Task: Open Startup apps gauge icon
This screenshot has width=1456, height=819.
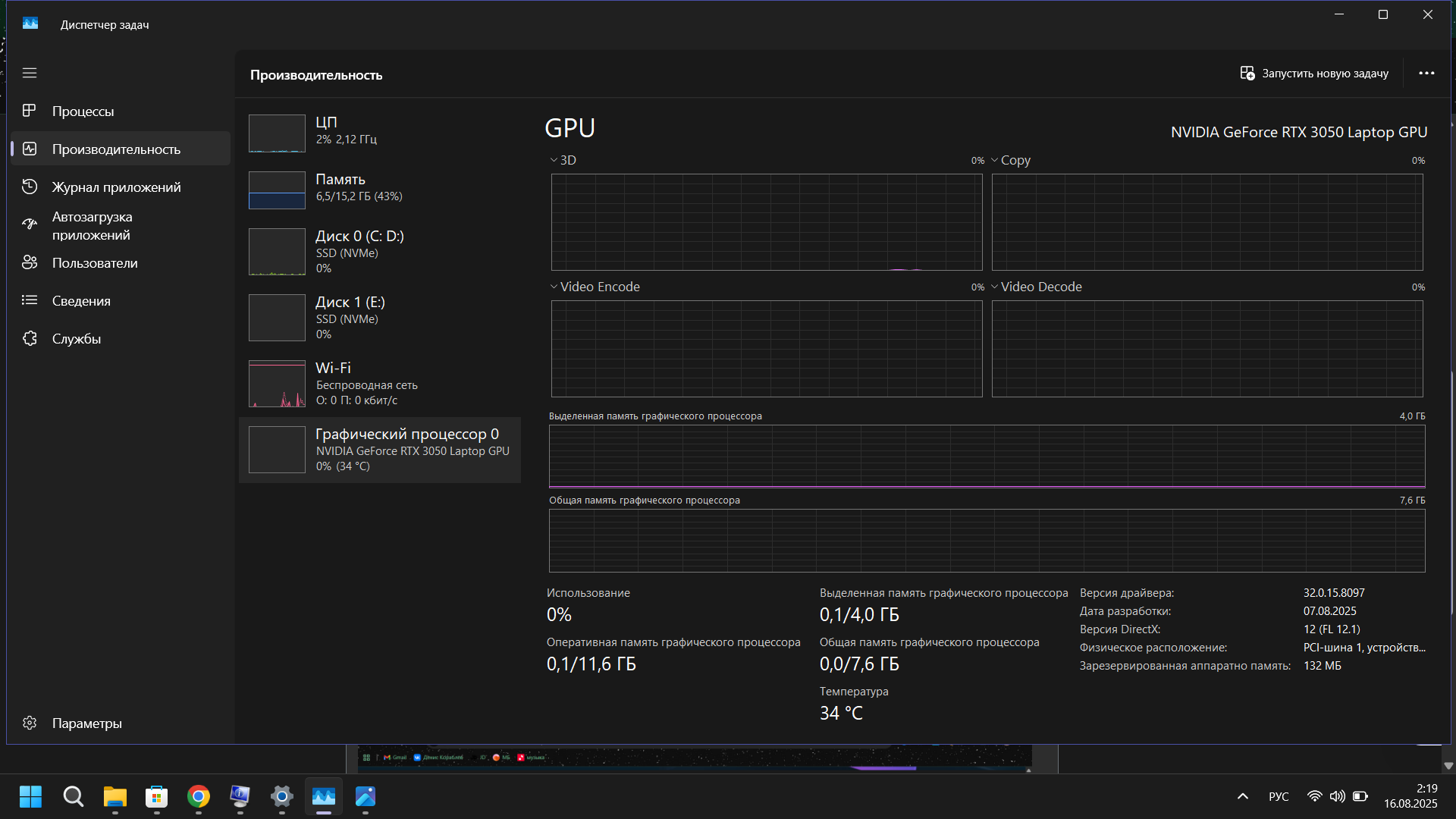Action: pos(30,224)
